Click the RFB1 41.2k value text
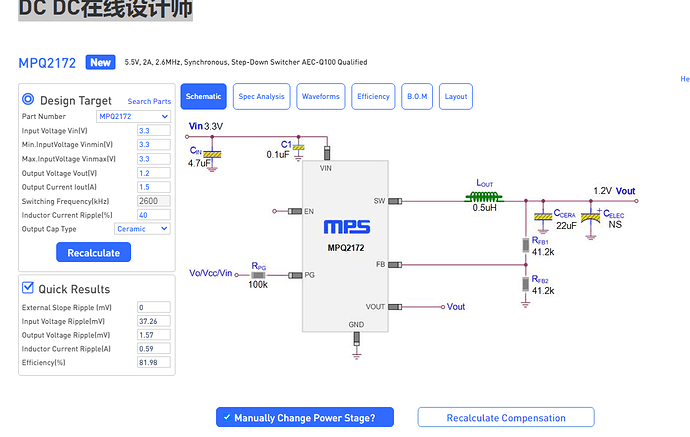Image resolution: width=690 pixels, height=437 pixels. click(543, 252)
